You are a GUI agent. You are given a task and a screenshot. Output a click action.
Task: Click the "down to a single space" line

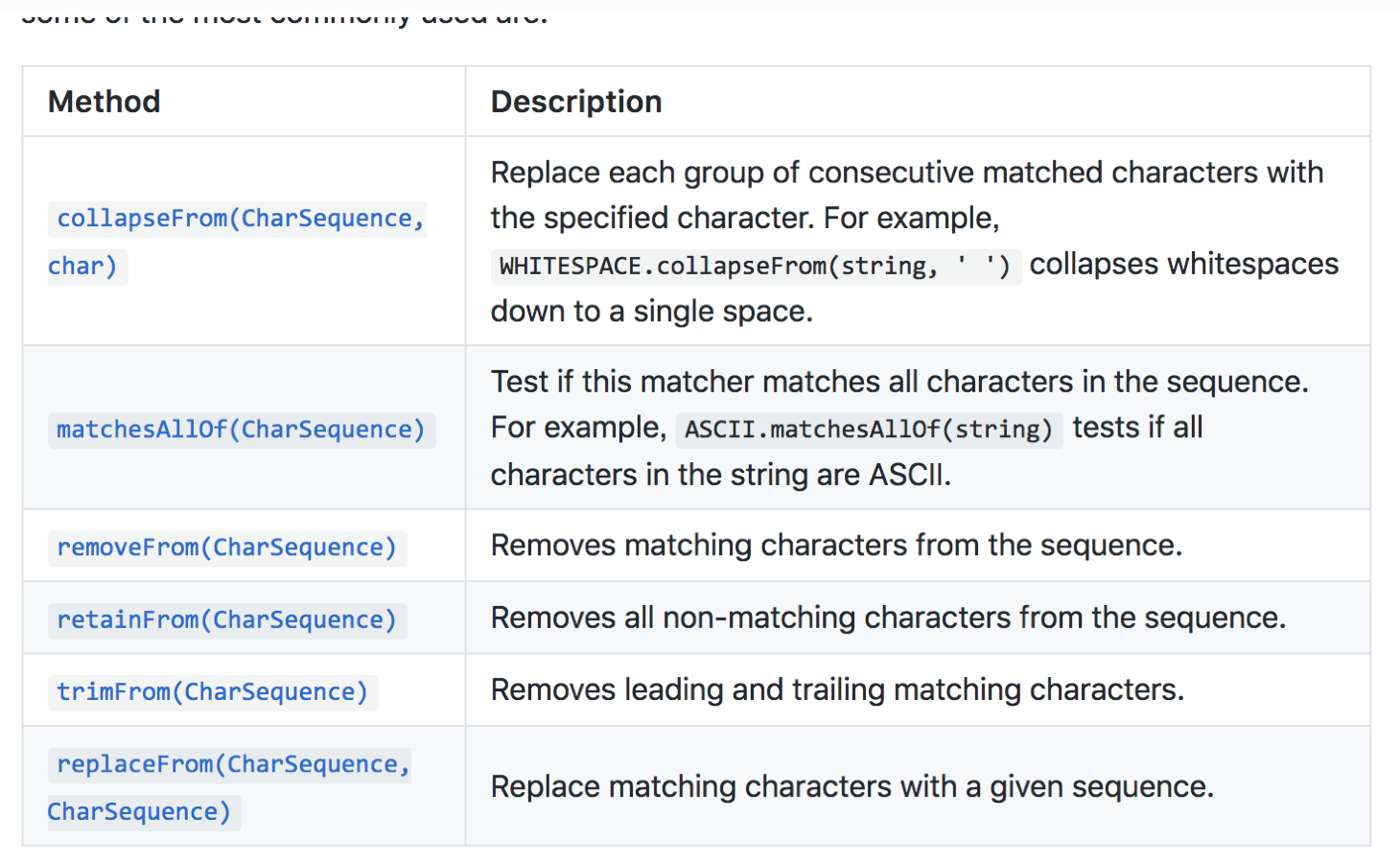pyautogui.click(x=651, y=312)
